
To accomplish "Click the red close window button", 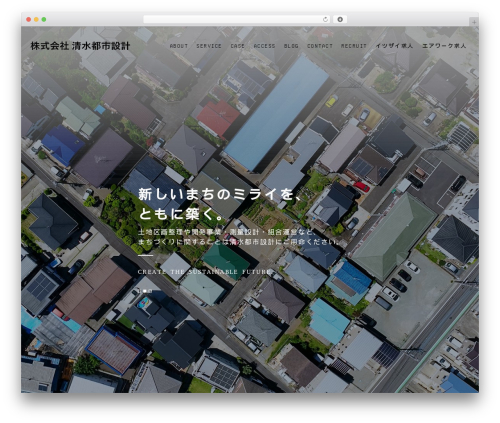I will tap(29, 20).
